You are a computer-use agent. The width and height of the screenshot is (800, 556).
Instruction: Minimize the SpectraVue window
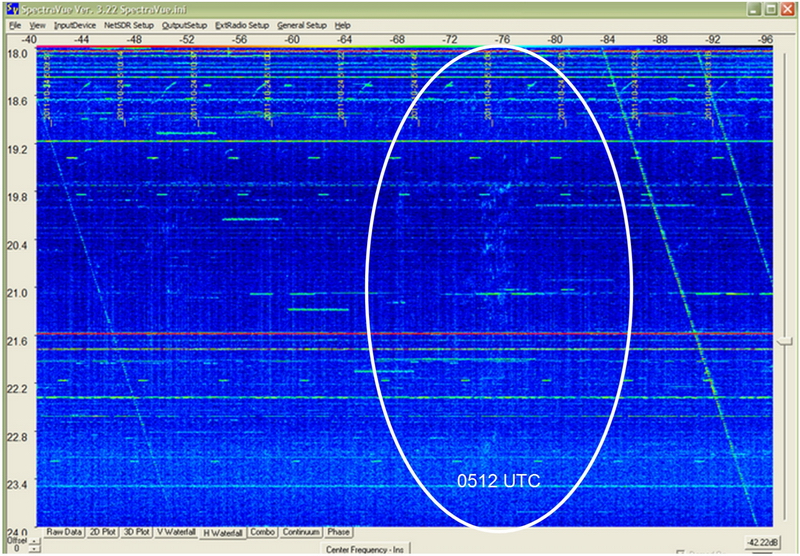coord(756,9)
